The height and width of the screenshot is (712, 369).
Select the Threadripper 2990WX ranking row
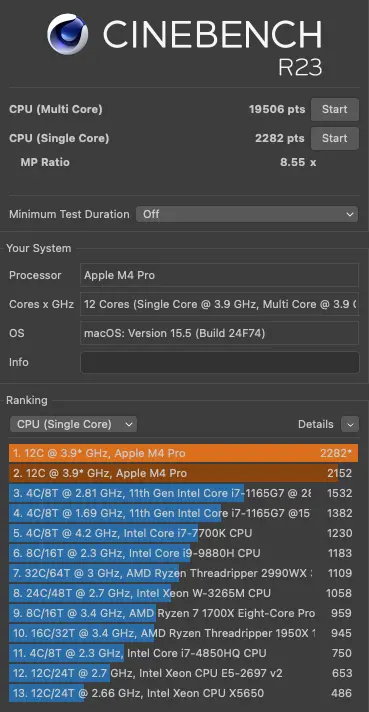tap(183, 573)
